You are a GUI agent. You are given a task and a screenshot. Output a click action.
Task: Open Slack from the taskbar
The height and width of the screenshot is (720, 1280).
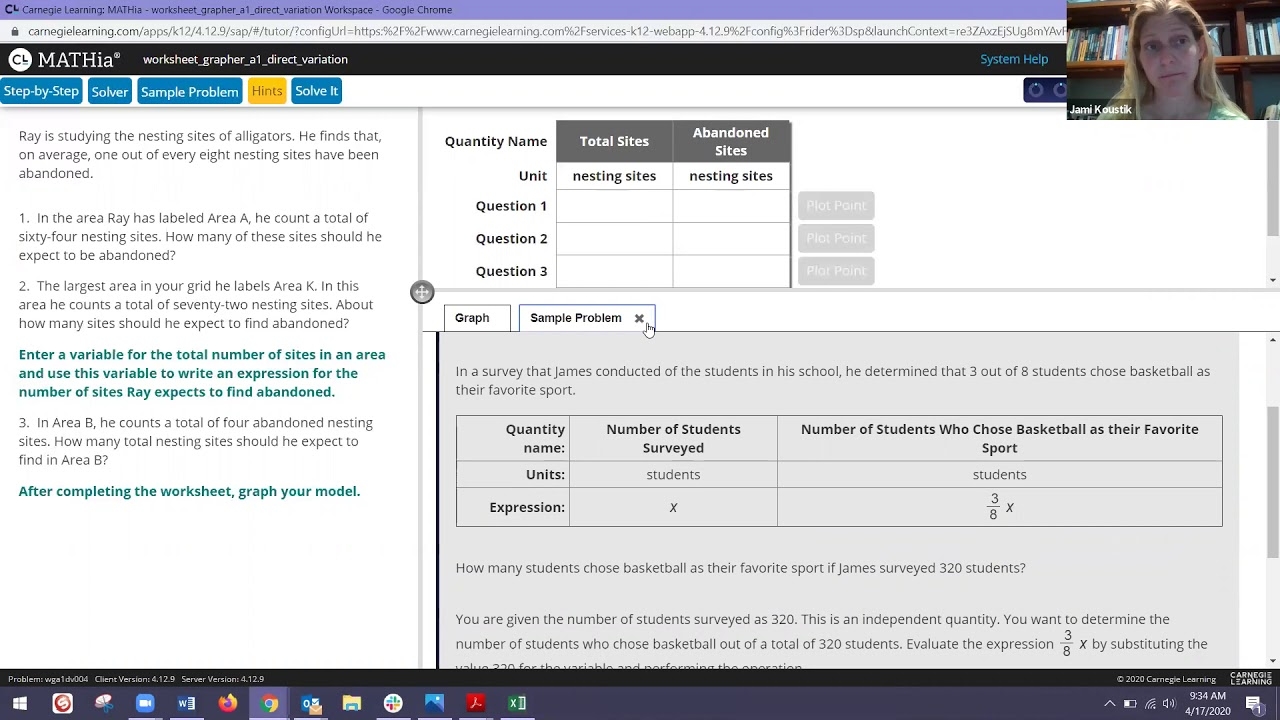point(393,703)
